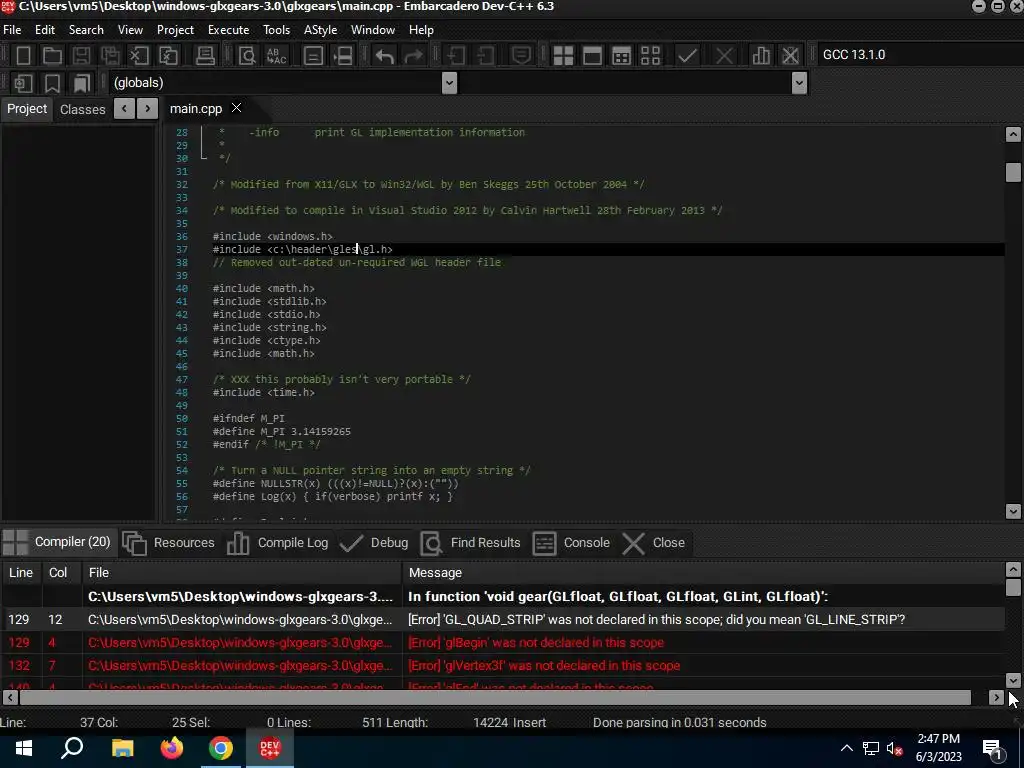Switch to Resources bottom tab
Image resolution: width=1024 pixels, height=768 pixels.
tap(168, 543)
